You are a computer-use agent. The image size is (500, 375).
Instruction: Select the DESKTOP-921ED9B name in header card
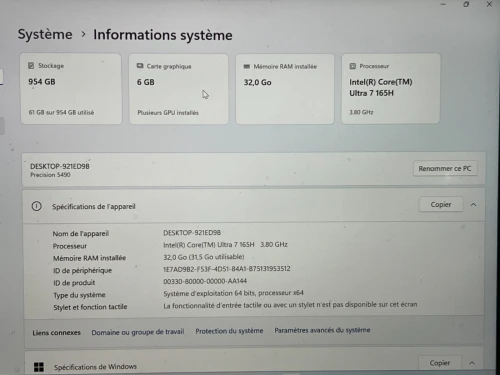(60, 166)
